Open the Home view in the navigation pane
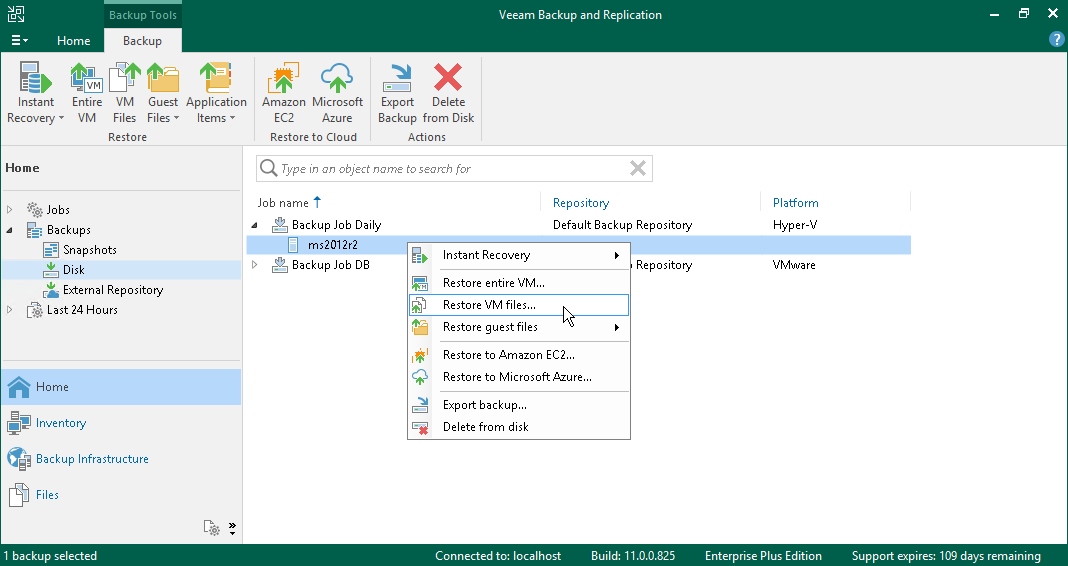Viewport: 1068px width, 566px height. [x=121, y=387]
